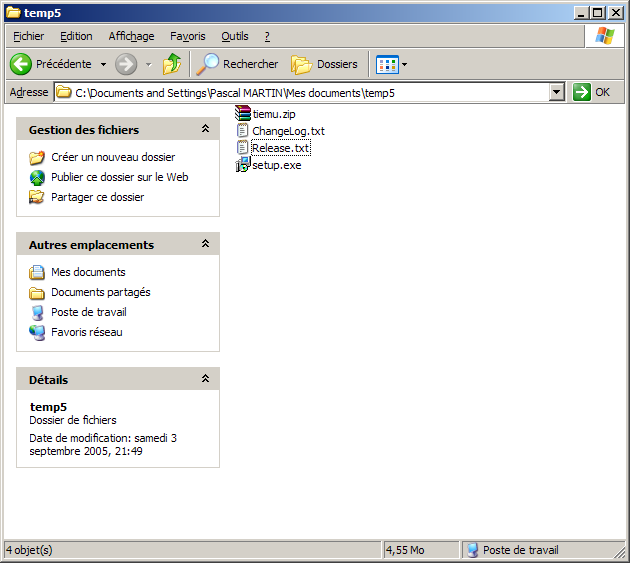The width and height of the screenshot is (630, 563).
Task: Select the ChangeLog.txt file name
Action: click(x=288, y=131)
